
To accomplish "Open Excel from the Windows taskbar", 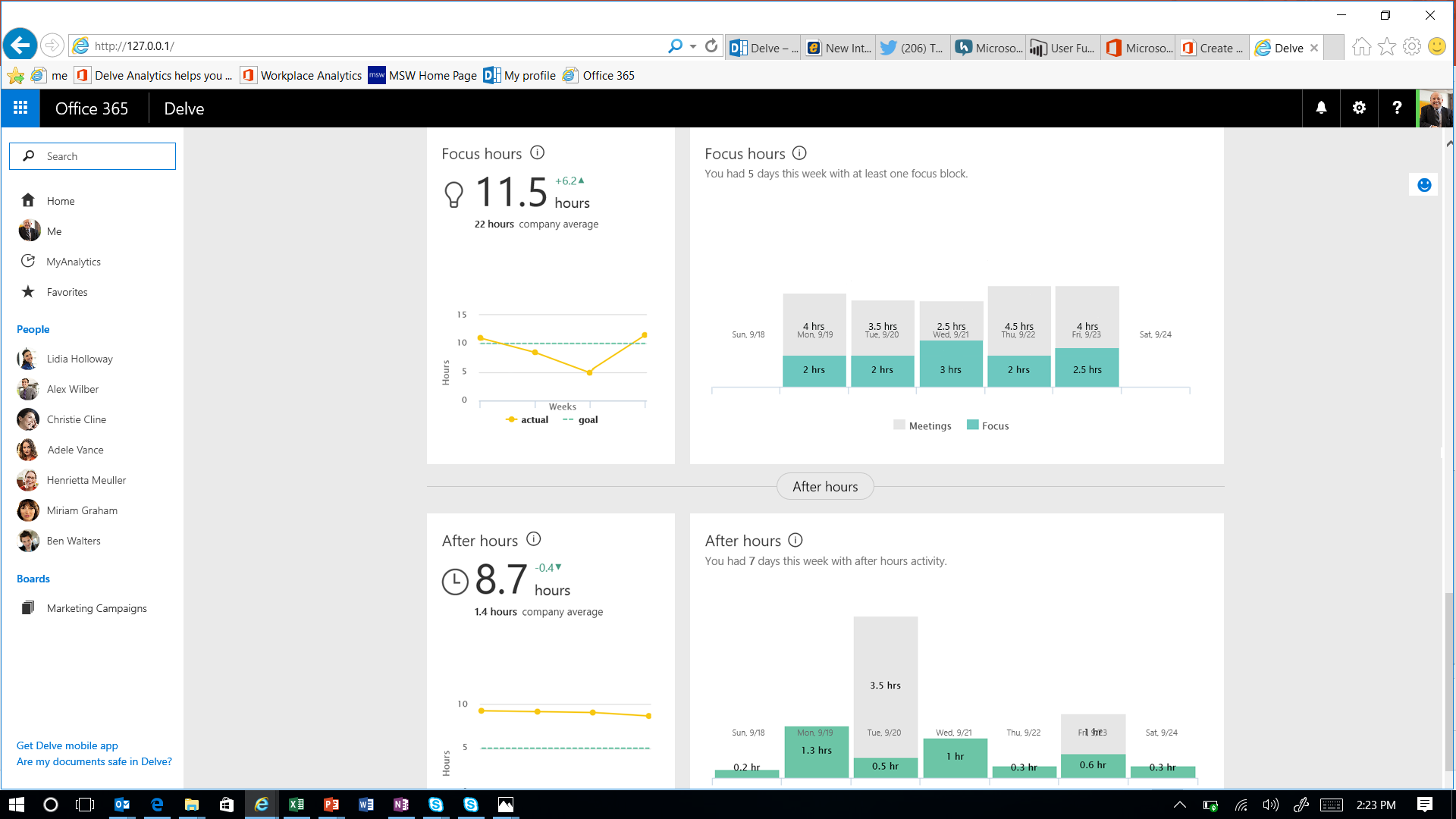I will pyautogui.click(x=297, y=805).
